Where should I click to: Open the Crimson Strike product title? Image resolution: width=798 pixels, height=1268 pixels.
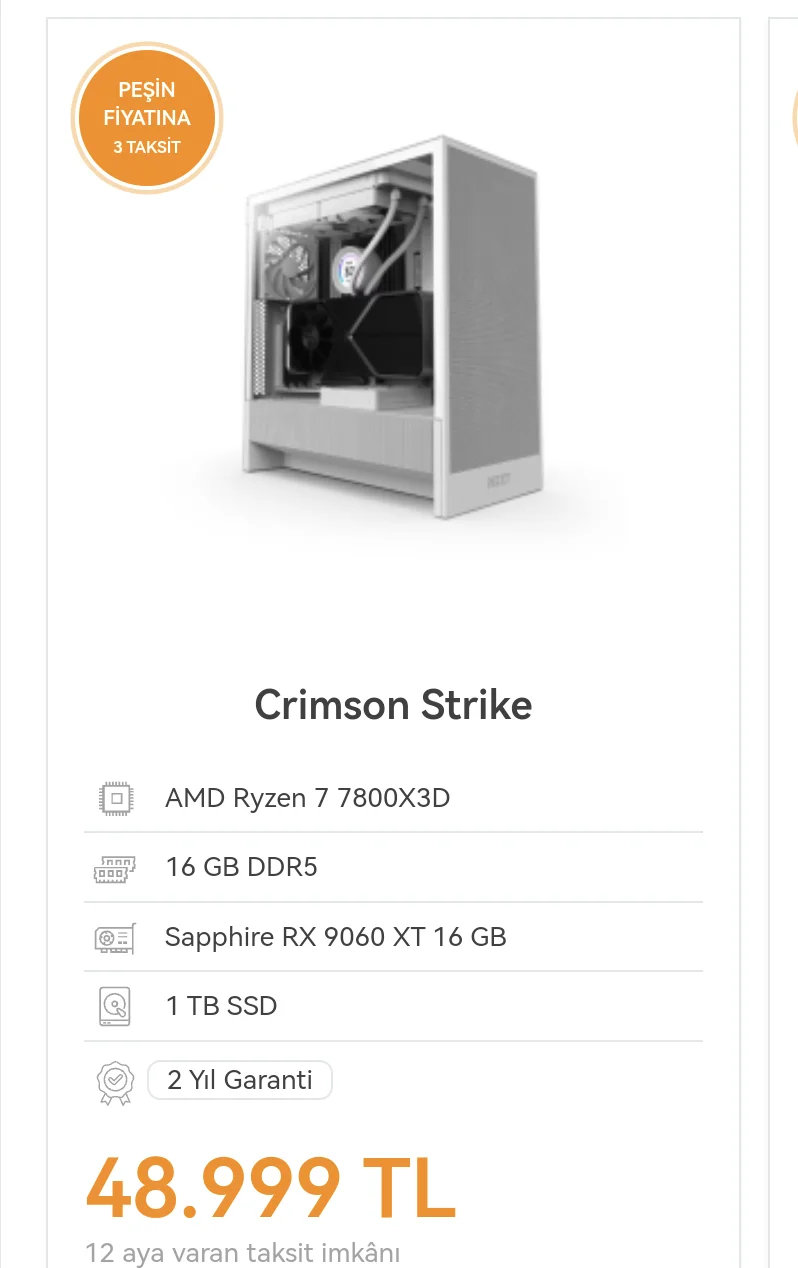pyautogui.click(x=393, y=705)
